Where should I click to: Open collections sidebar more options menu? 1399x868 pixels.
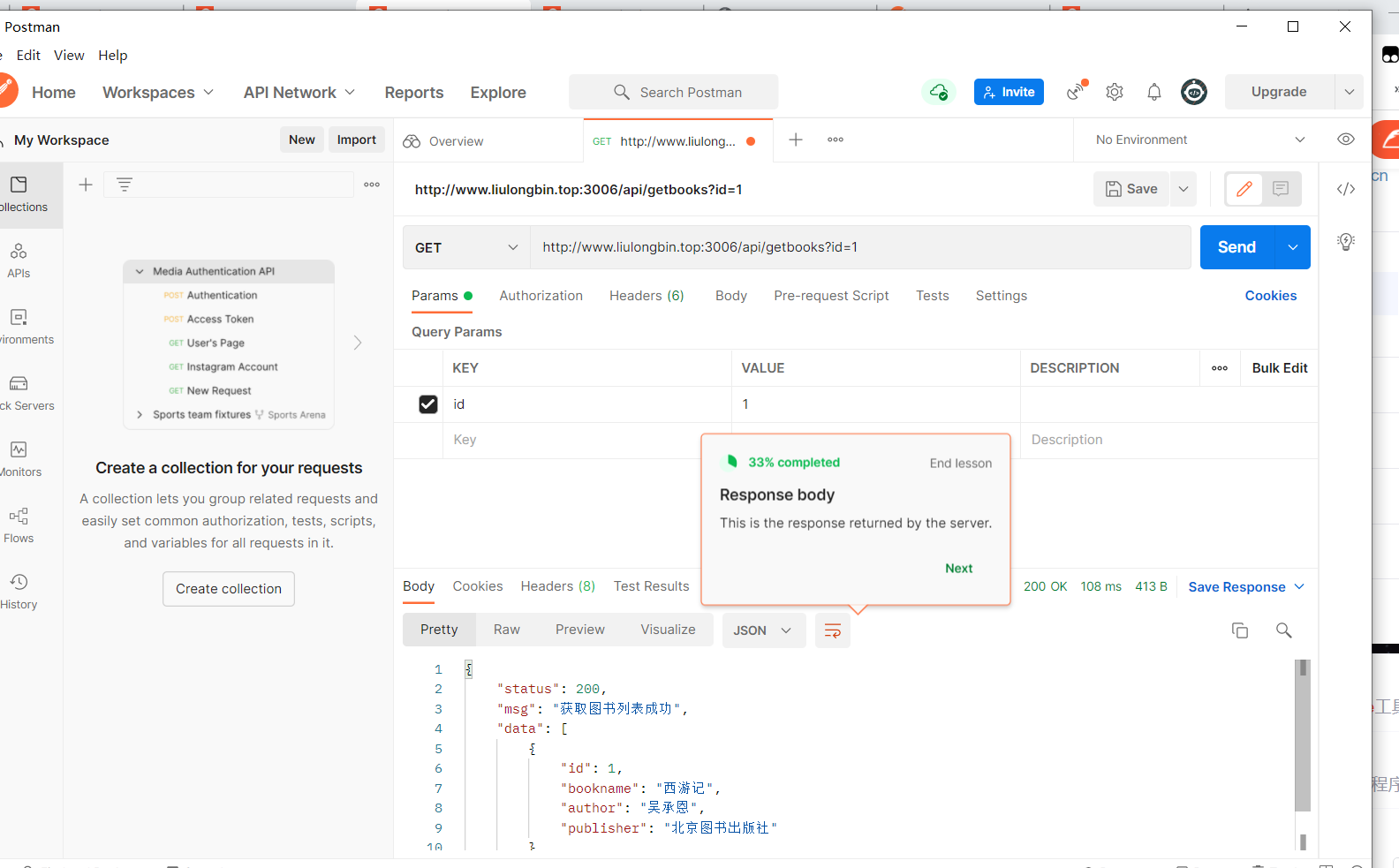click(x=372, y=185)
